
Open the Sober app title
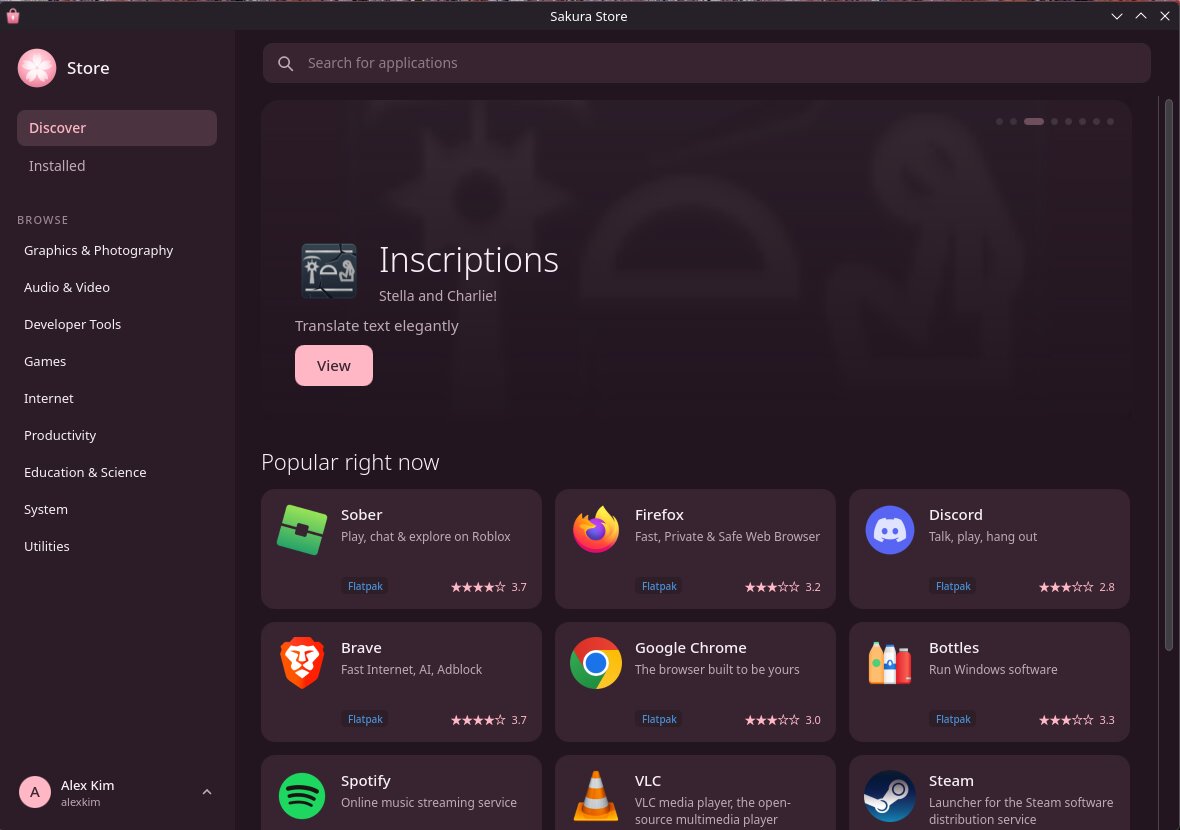tap(361, 515)
